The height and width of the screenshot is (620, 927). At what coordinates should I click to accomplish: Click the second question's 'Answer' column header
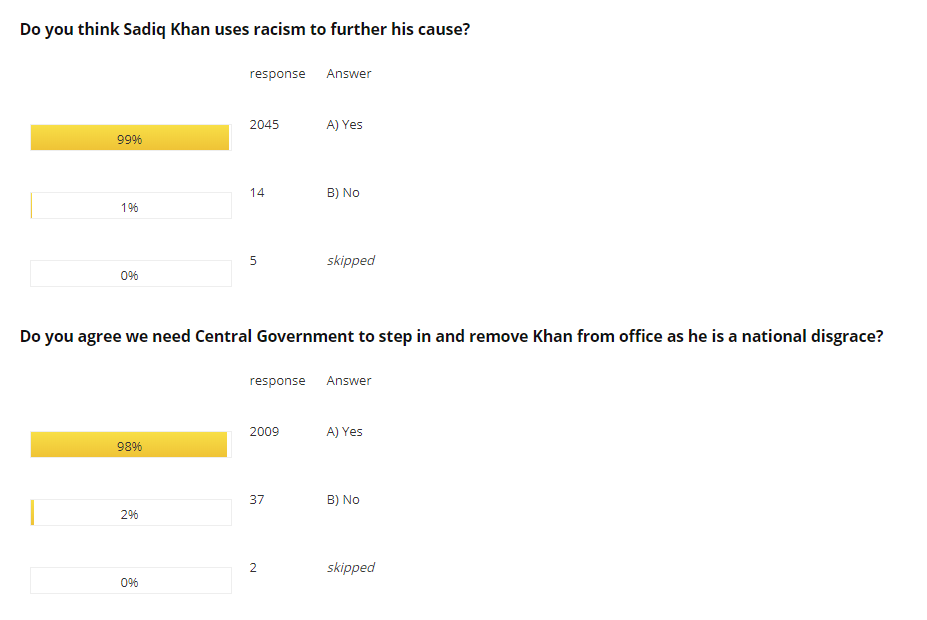pyautogui.click(x=349, y=381)
